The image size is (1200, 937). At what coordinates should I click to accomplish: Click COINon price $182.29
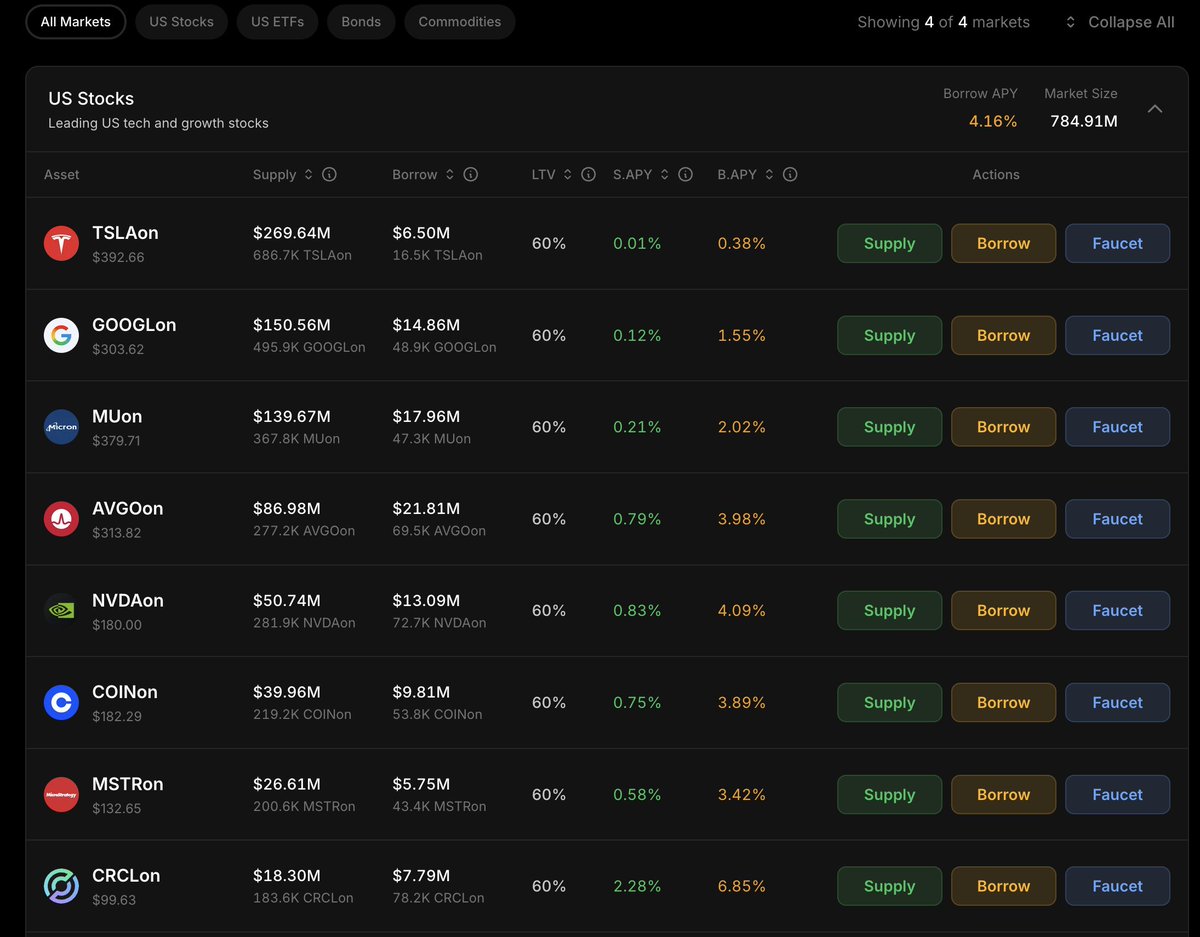point(117,716)
